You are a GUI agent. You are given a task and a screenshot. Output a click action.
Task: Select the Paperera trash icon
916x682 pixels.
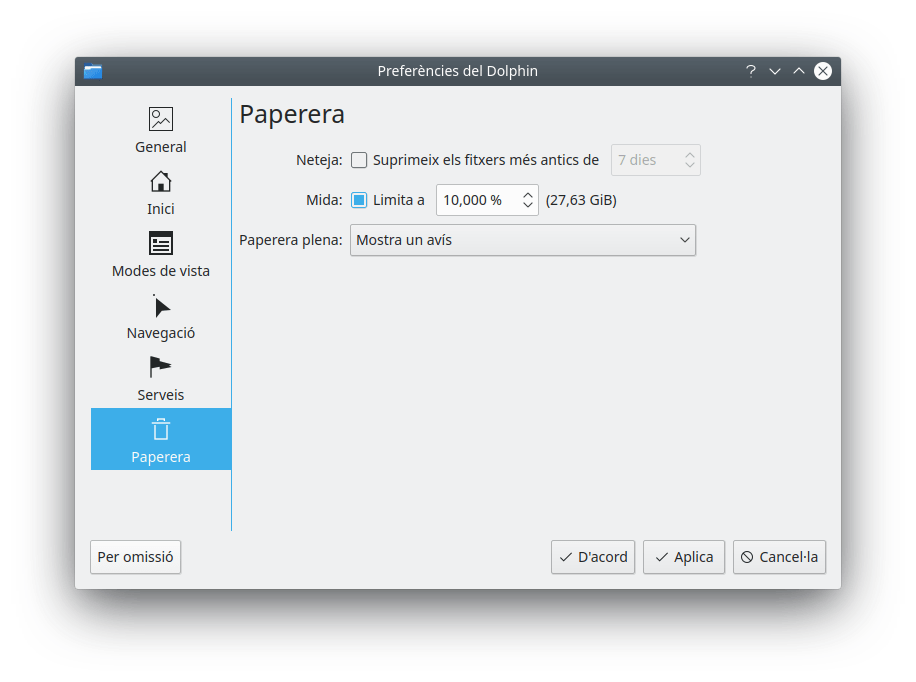click(160, 430)
